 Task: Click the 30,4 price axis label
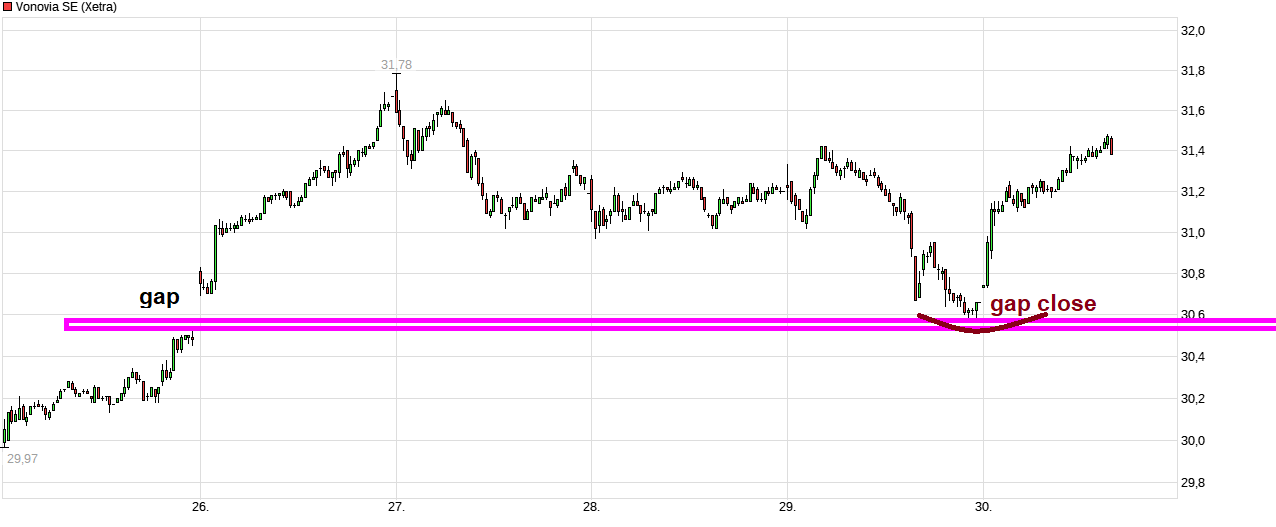(1194, 357)
